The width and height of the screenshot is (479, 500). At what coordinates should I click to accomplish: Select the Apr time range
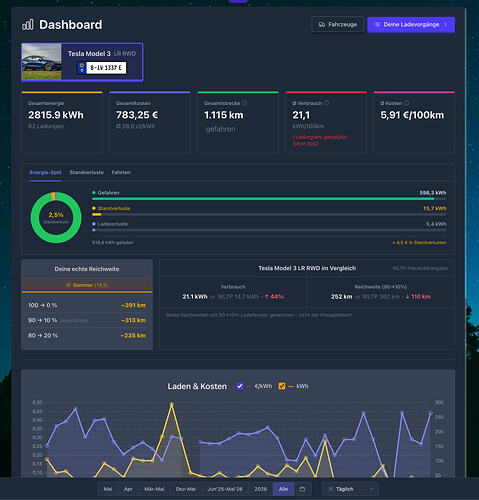pos(128,489)
